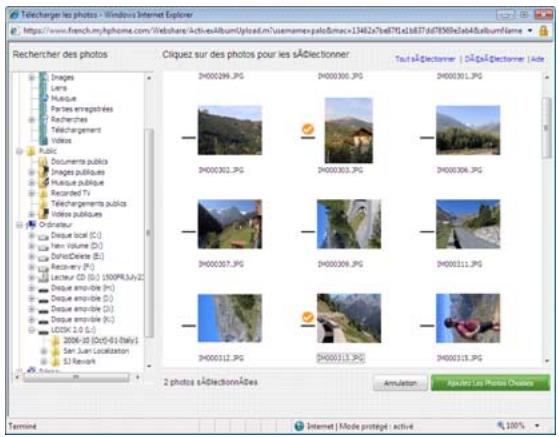The height and width of the screenshot is (437, 559).
Task: Click the IM000315.JPG thumbnail of person in red
Action: coord(468,318)
